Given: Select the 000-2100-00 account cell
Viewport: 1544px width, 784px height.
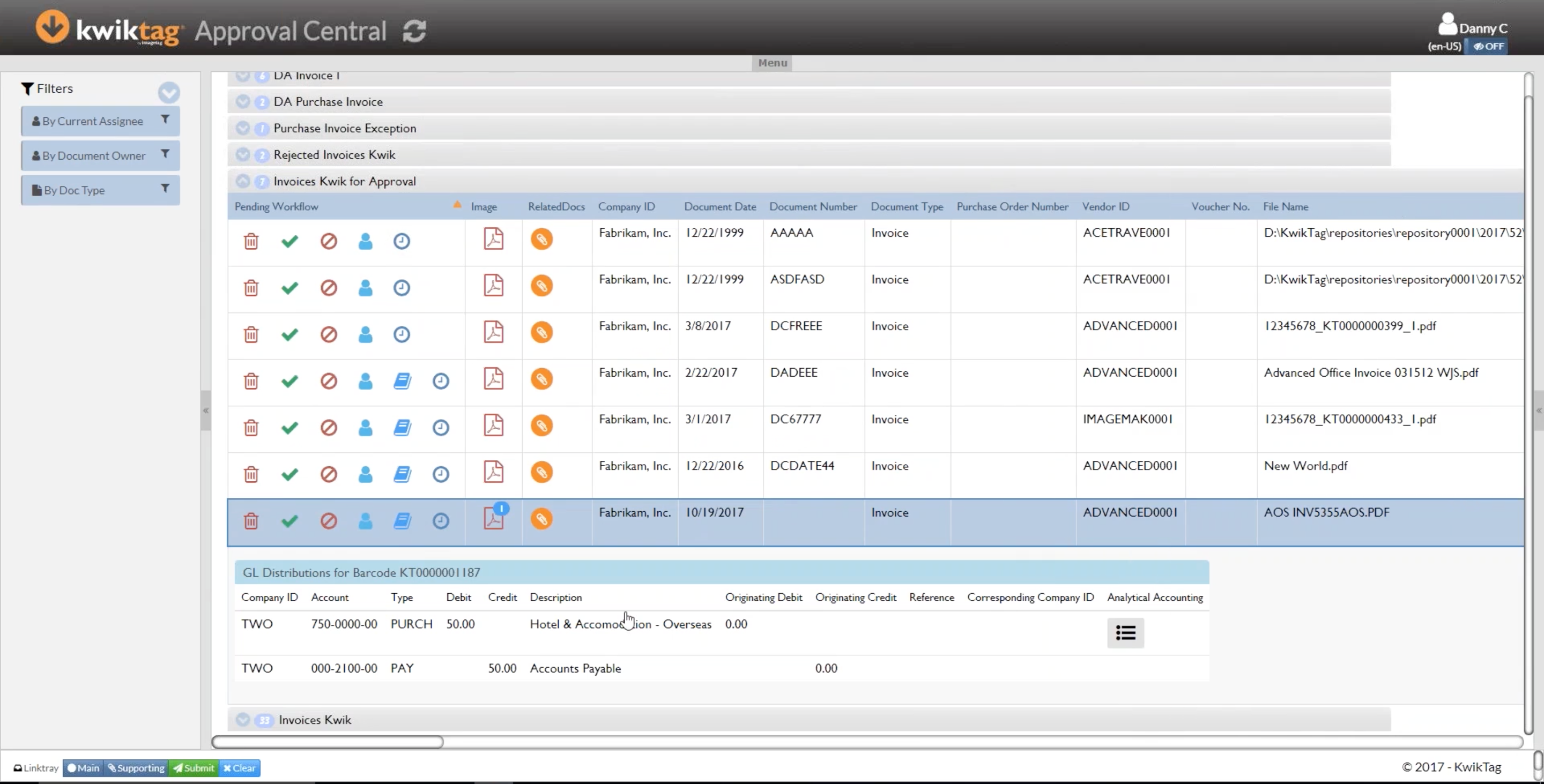Looking at the screenshot, I should 344,668.
